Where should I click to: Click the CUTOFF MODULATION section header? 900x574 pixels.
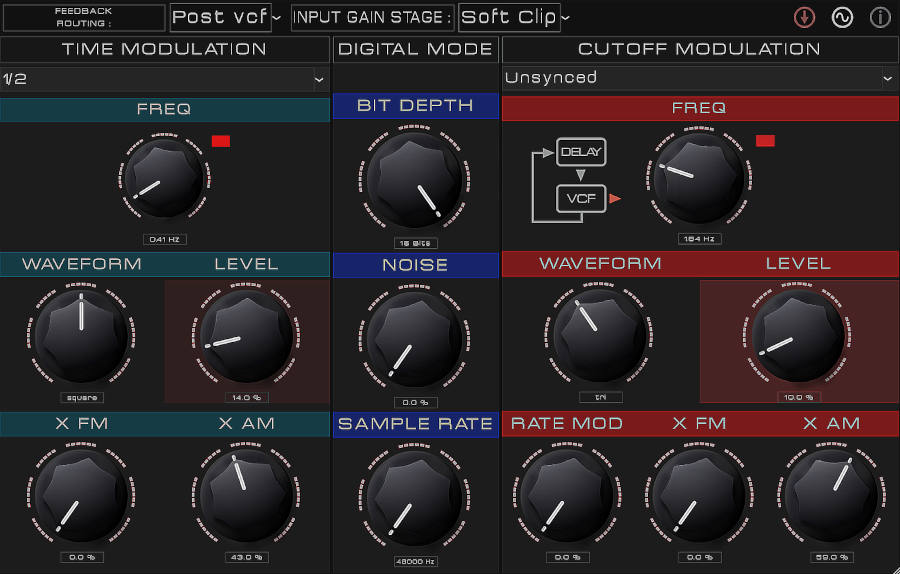(699, 49)
